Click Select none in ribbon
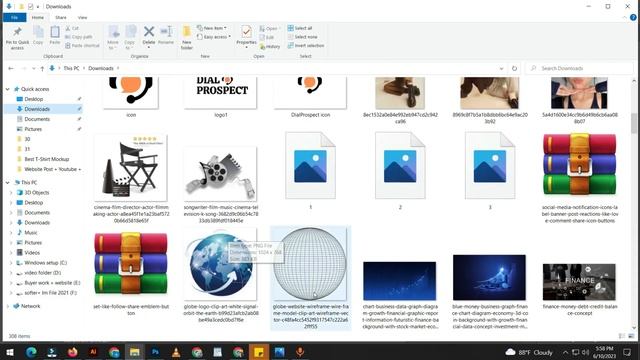 coord(302,37)
